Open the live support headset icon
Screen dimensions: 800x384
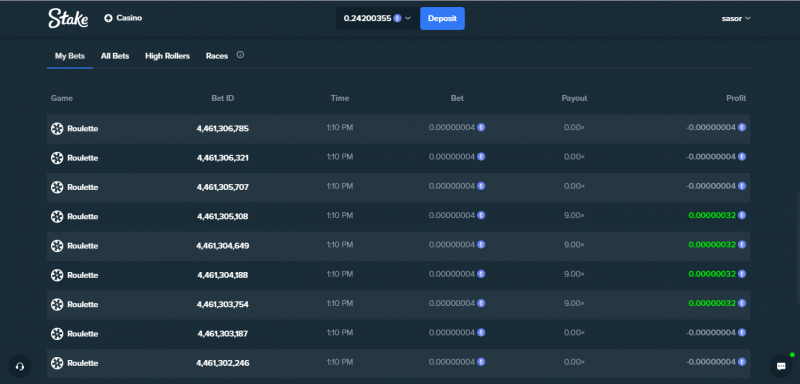coord(20,366)
